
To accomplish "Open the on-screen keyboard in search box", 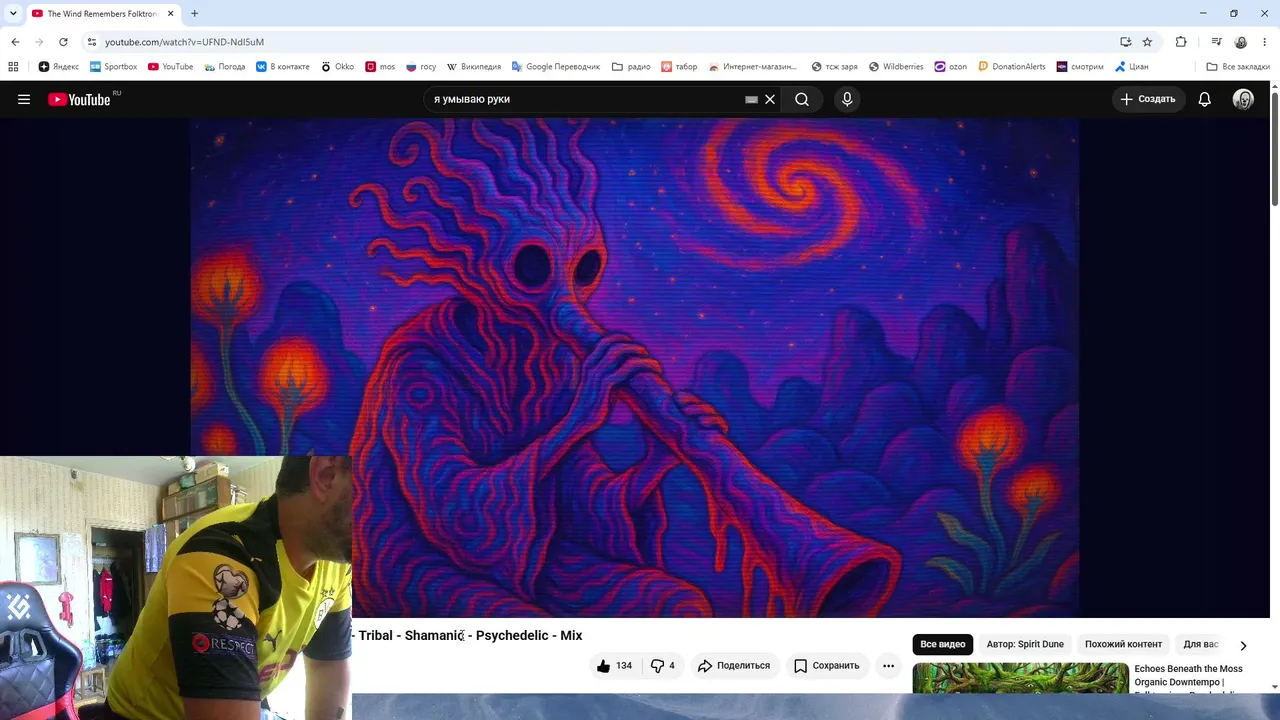I will click(x=751, y=99).
